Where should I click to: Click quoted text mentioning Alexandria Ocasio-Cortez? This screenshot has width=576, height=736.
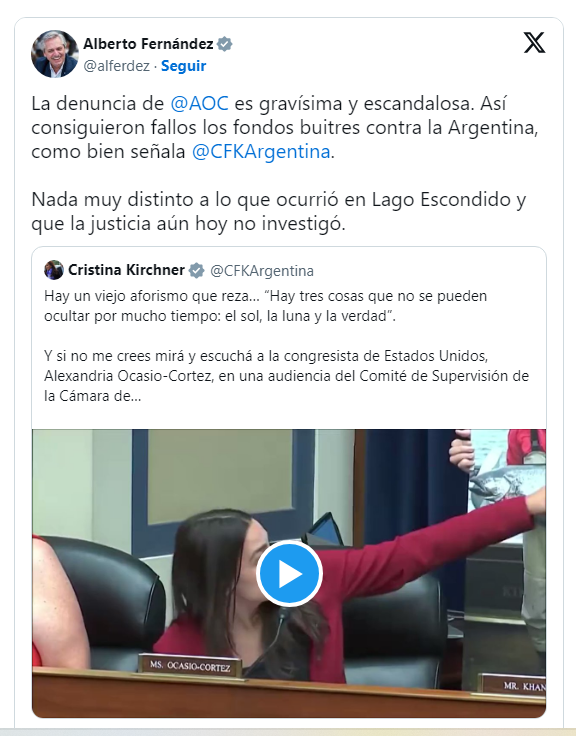[x=286, y=376]
